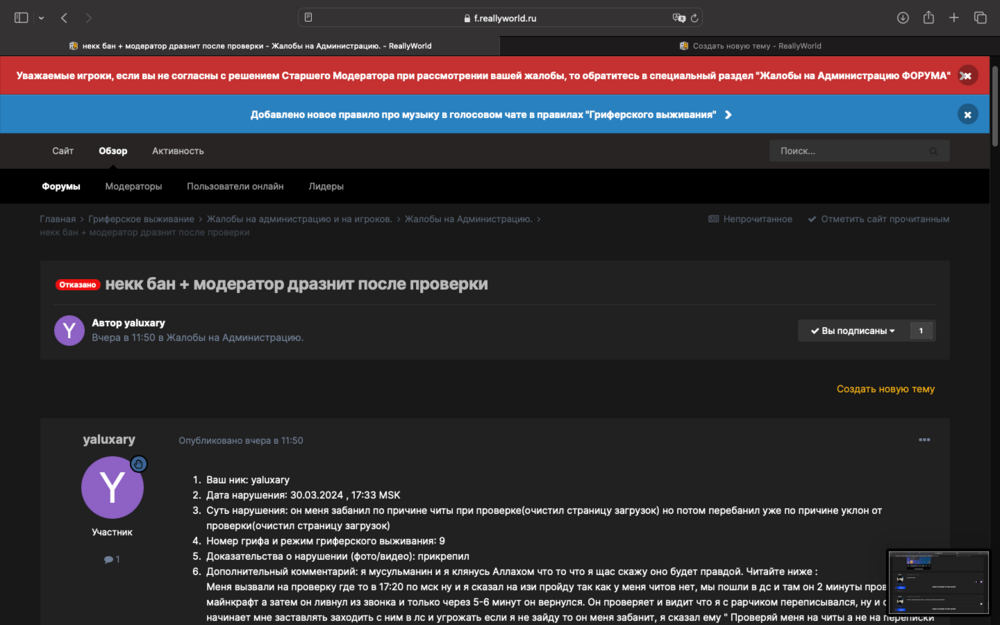Open a new tab with plus icon
Screen dimensions: 1000x625
[x=953, y=18]
